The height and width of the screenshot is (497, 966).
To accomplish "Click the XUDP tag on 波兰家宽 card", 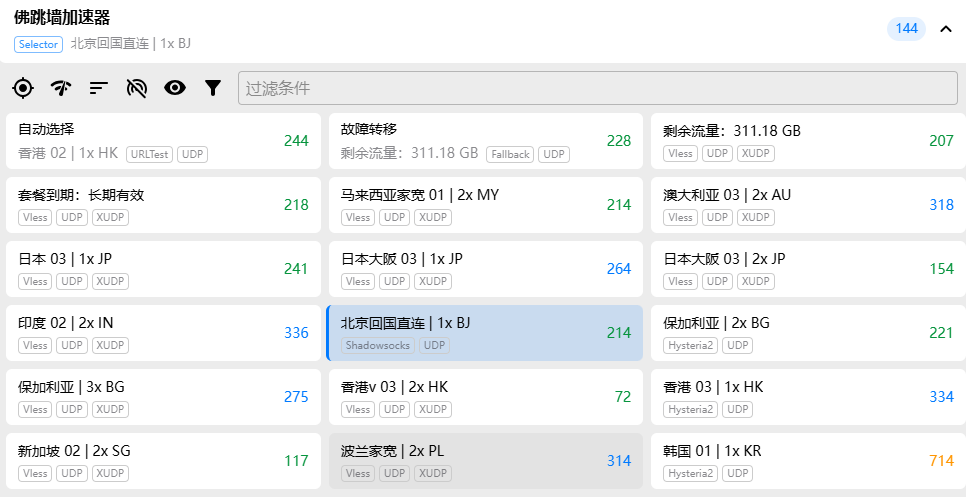I will coord(433,474).
